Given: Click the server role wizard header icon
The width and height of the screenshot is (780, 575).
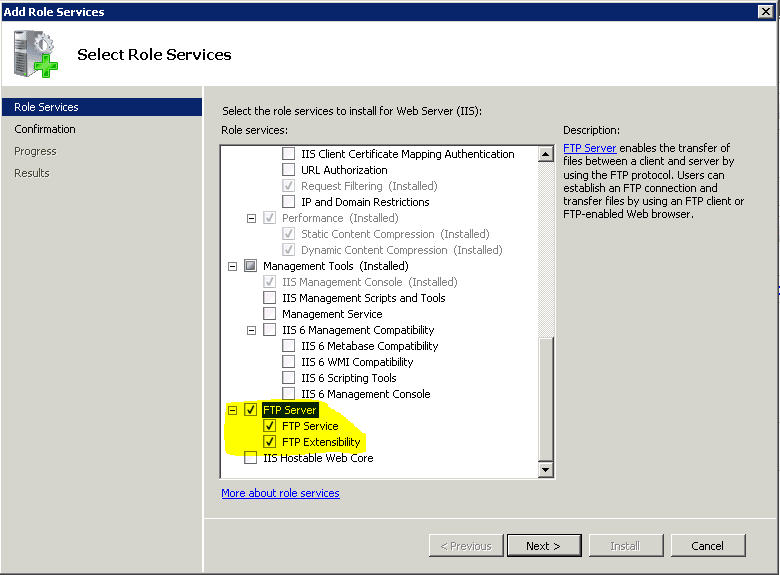Looking at the screenshot, I should 35,55.
